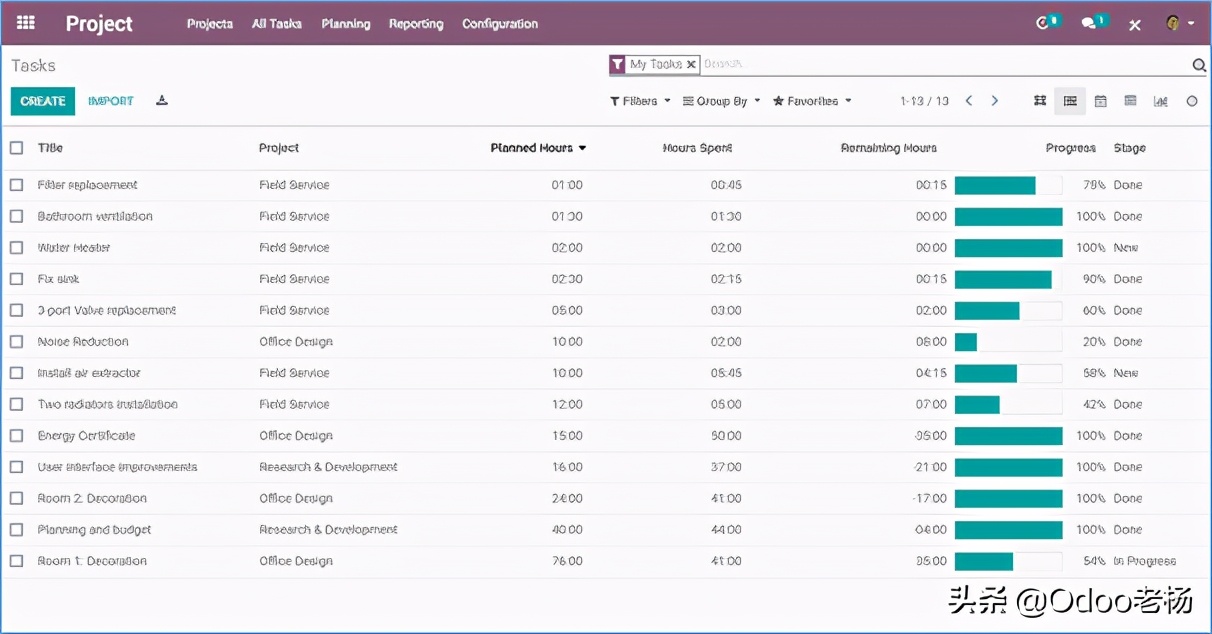Open the Group By dropdown
The image size is (1212, 634).
click(721, 101)
